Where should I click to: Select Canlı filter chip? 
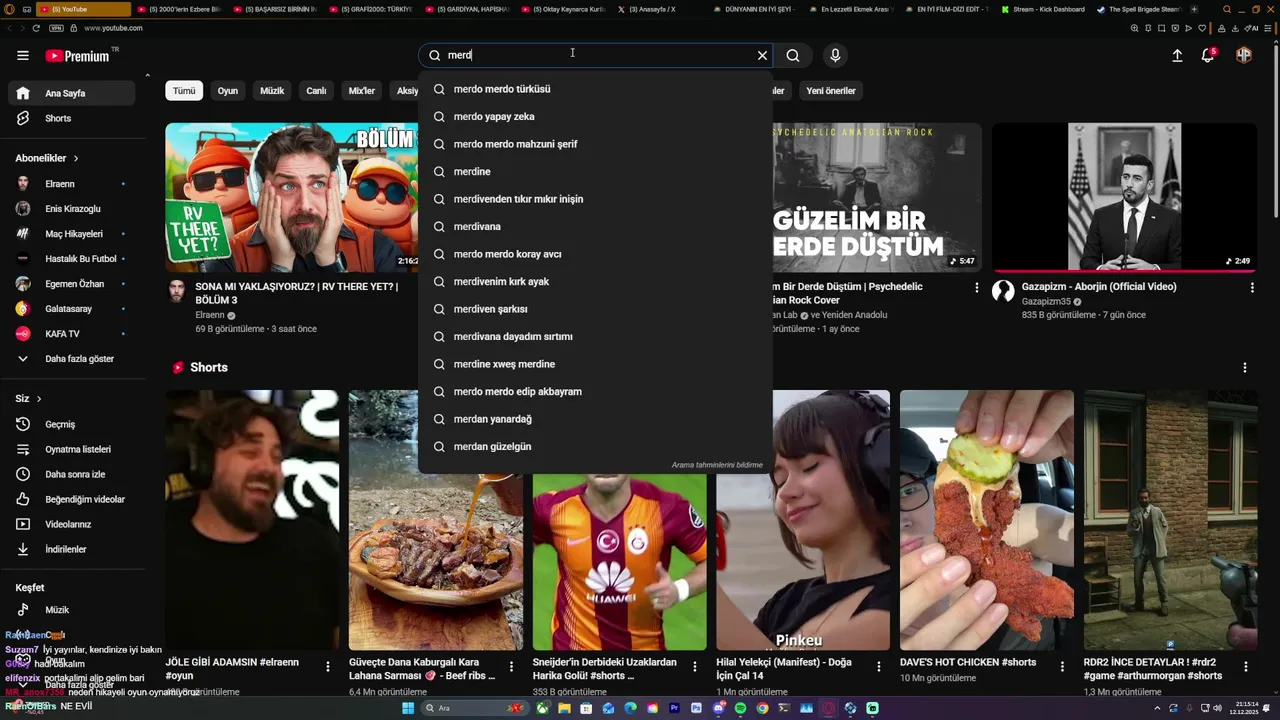coord(316,91)
